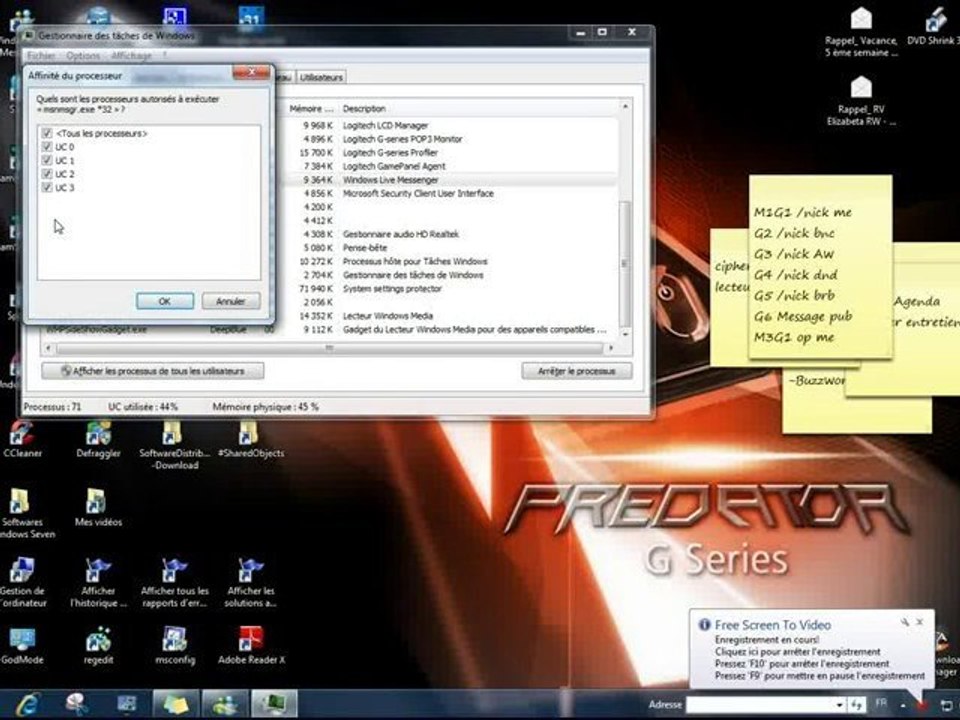Select the GodMode desktop icon
This screenshot has width=960, height=720.
22,645
